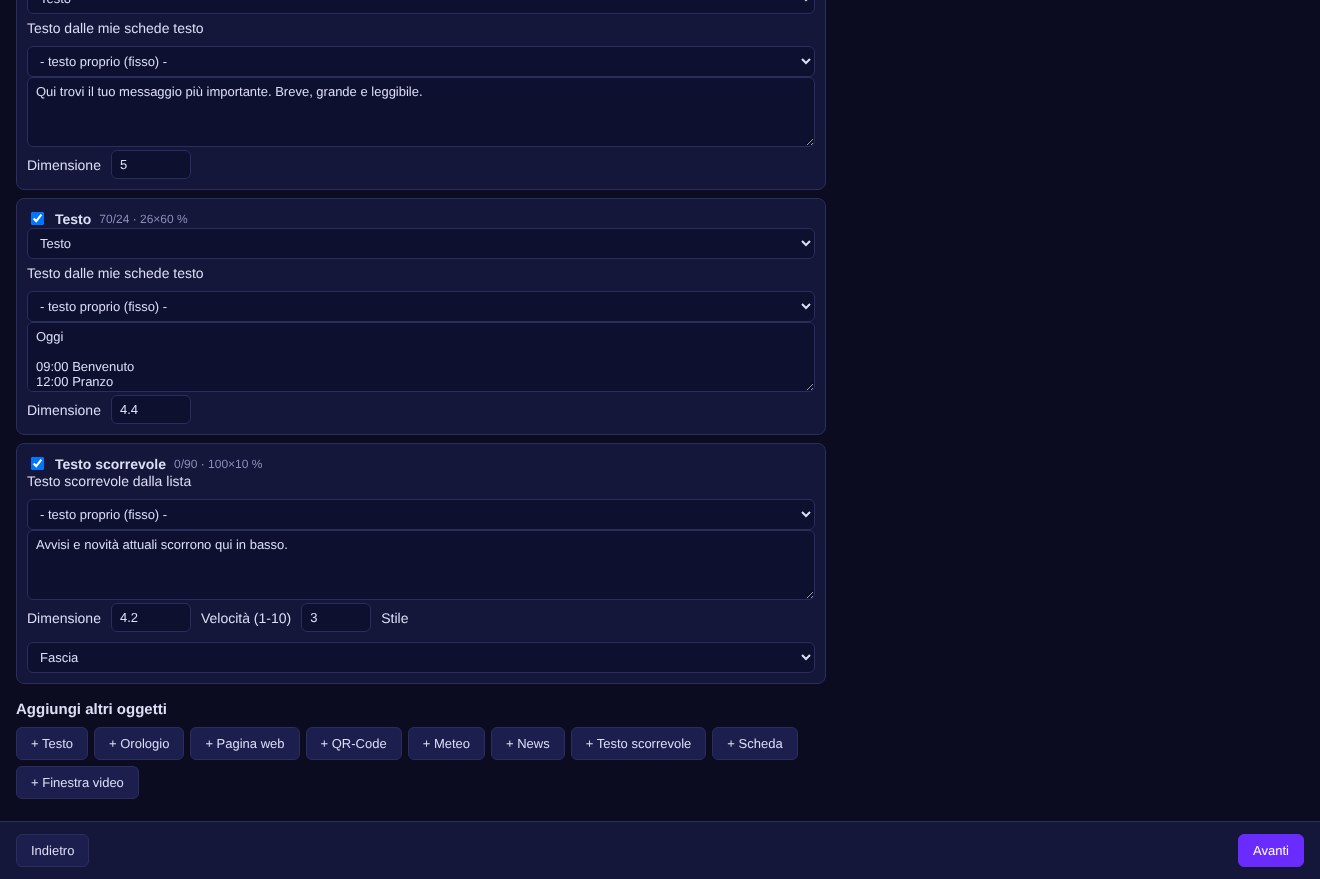Open text source dropdown above 'Oggi' textarea
This screenshot has height=879, width=1320.
point(421,306)
